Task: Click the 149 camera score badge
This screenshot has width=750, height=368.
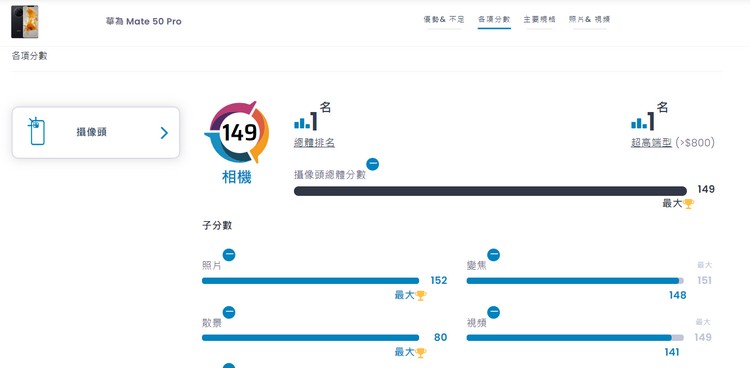Action: 237,132
